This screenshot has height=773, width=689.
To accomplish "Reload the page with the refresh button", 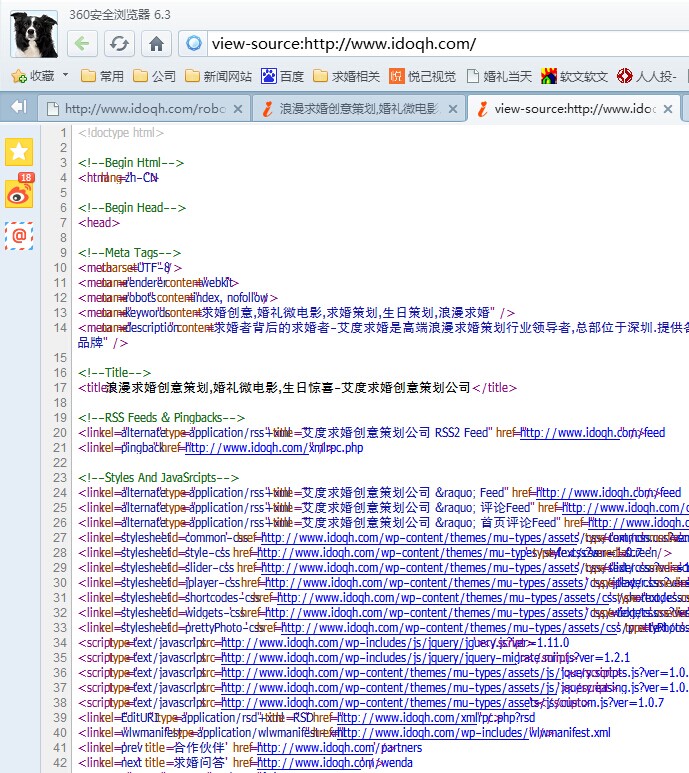I will coord(119,43).
